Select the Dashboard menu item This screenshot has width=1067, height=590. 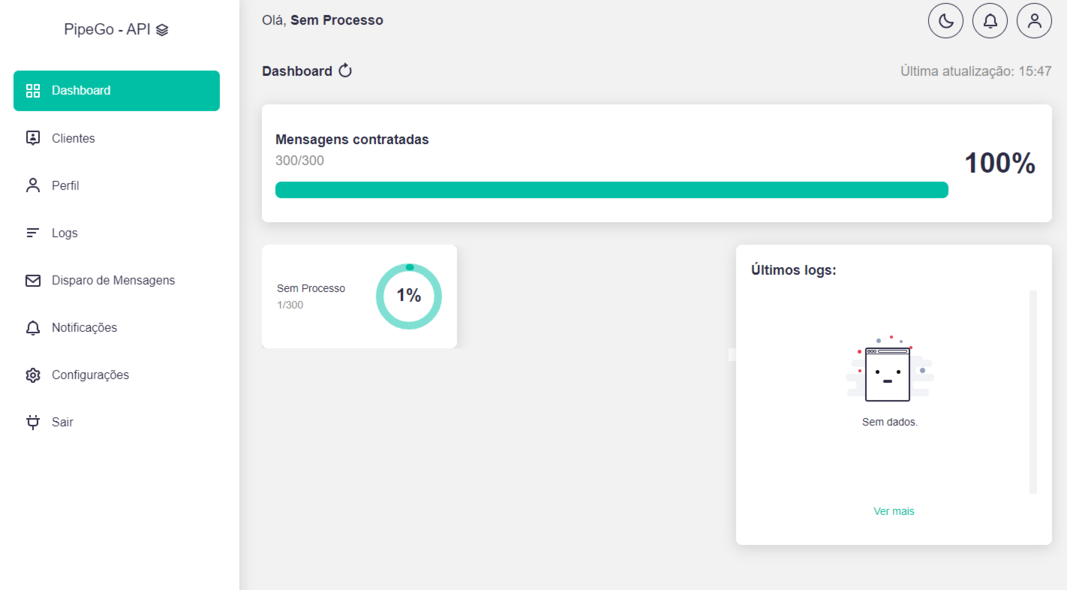tap(116, 91)
